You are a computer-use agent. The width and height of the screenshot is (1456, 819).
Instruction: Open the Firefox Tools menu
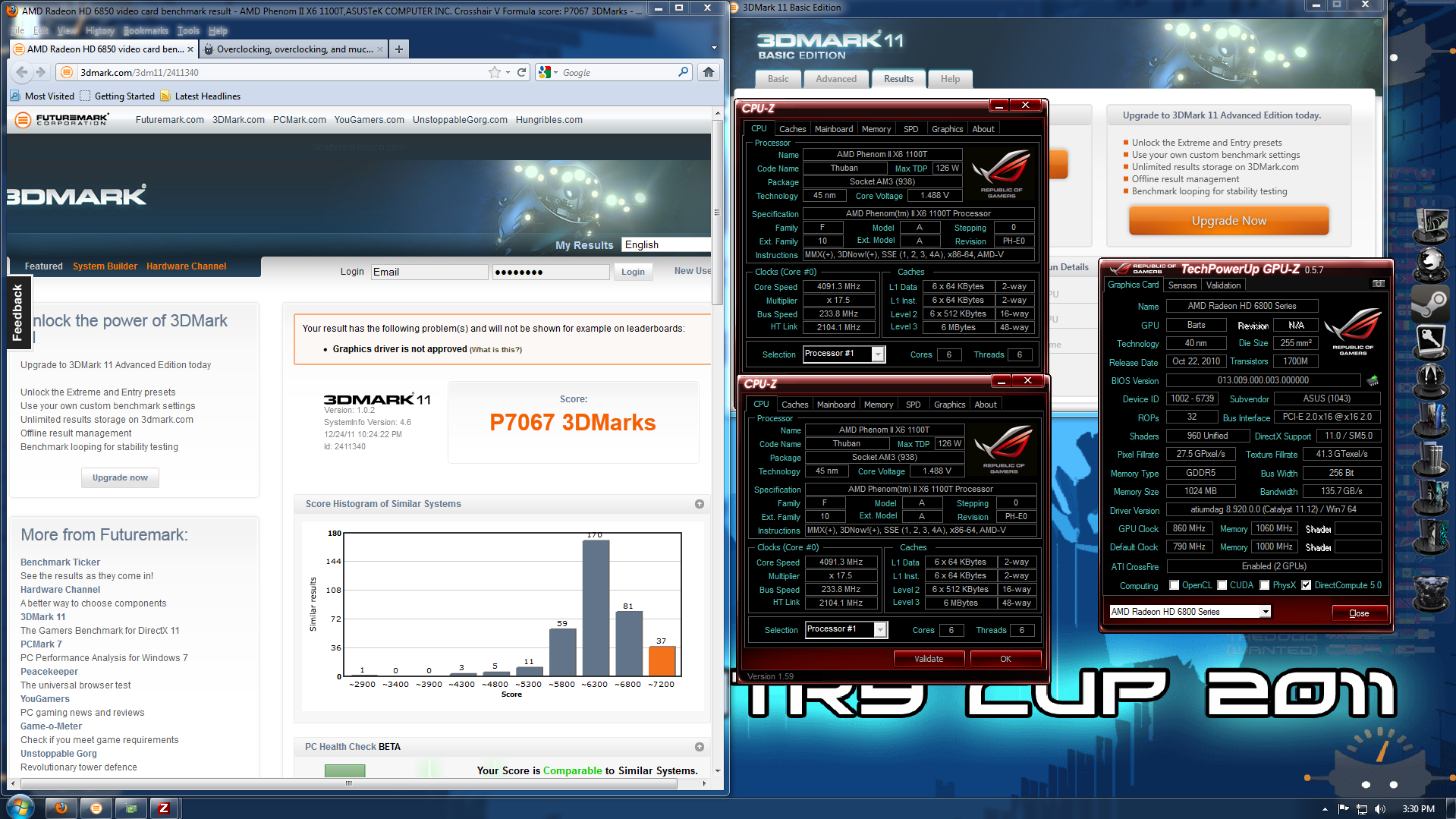[x=188, y=31]
